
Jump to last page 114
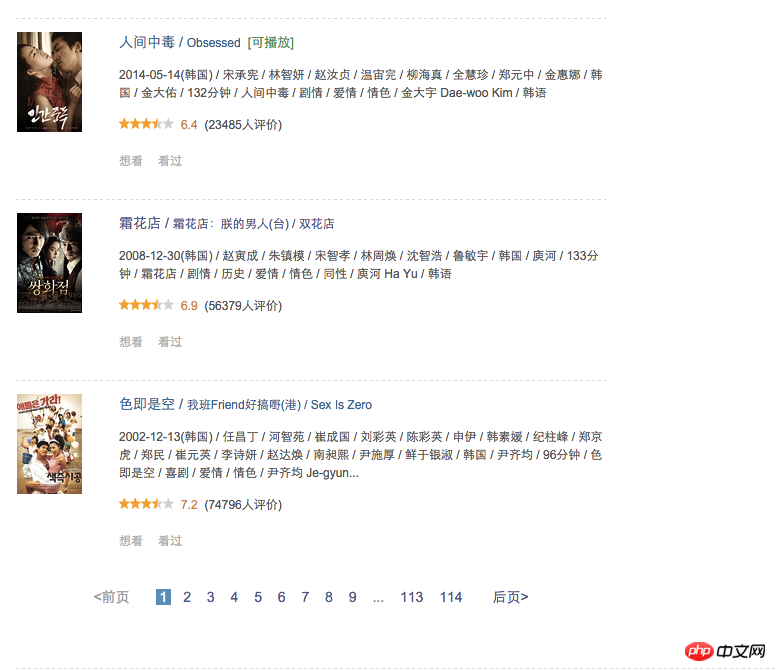(451, 597)
